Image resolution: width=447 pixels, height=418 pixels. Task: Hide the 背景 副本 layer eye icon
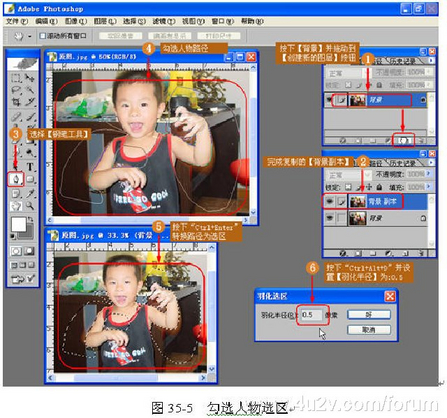point(329,201)
